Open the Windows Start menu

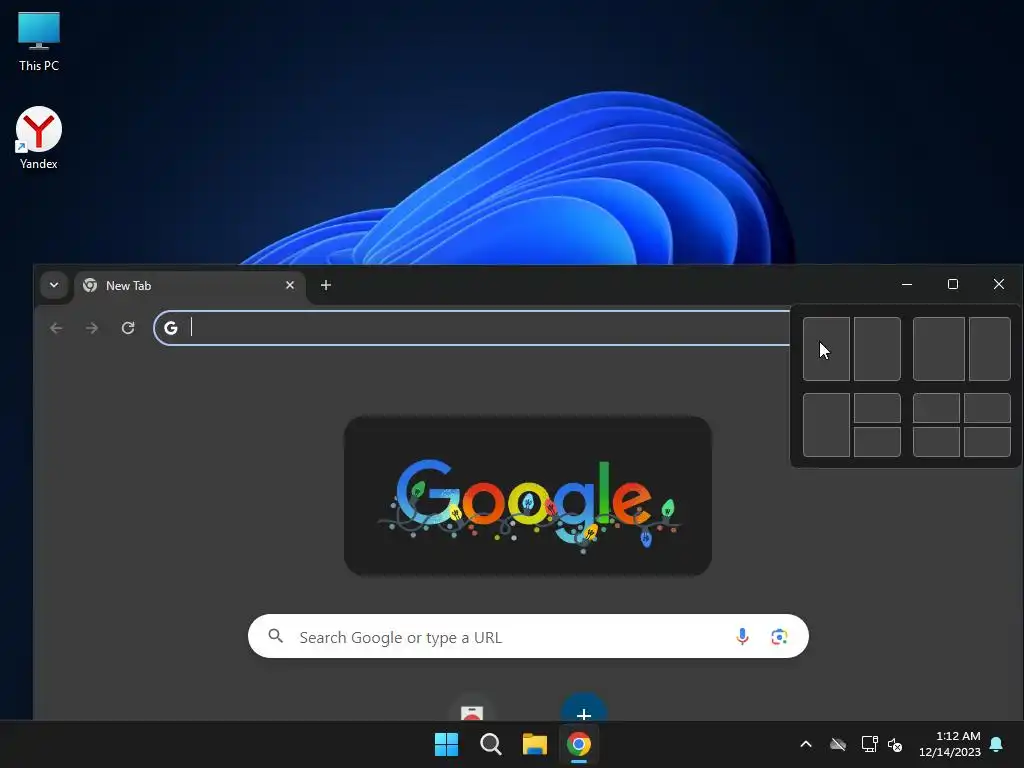(x=447, y=744)
